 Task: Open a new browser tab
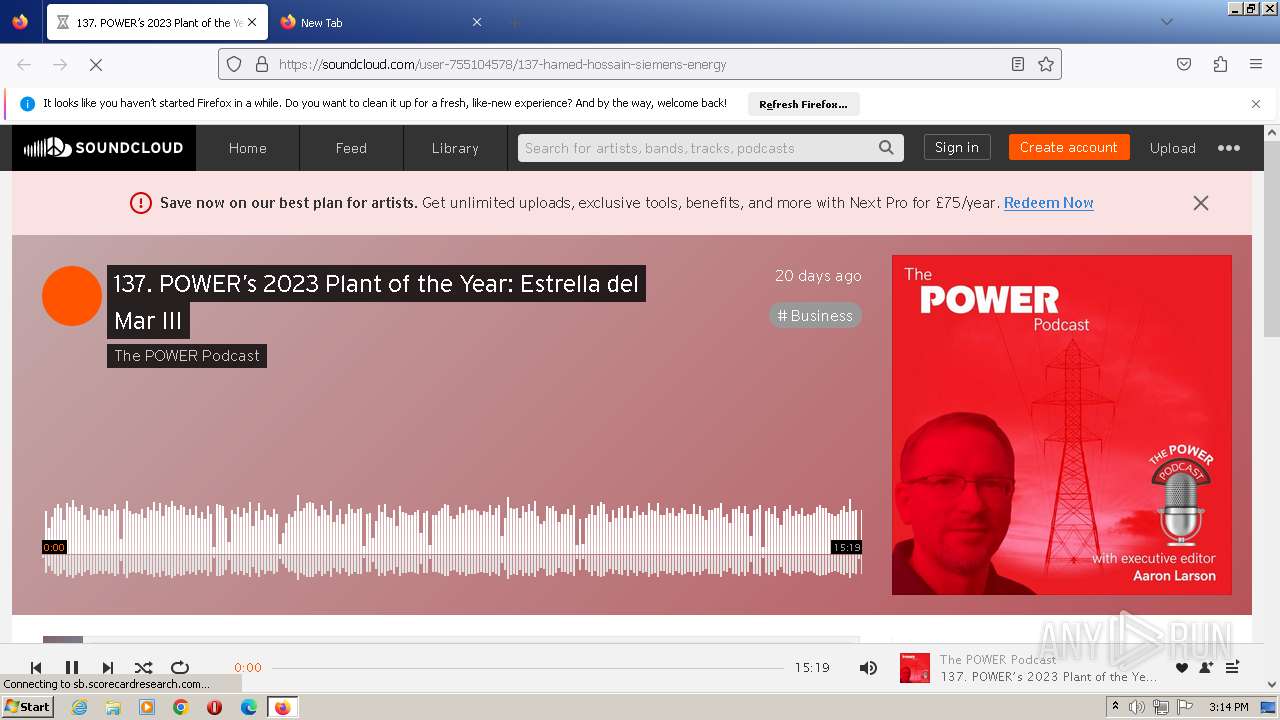514,22
